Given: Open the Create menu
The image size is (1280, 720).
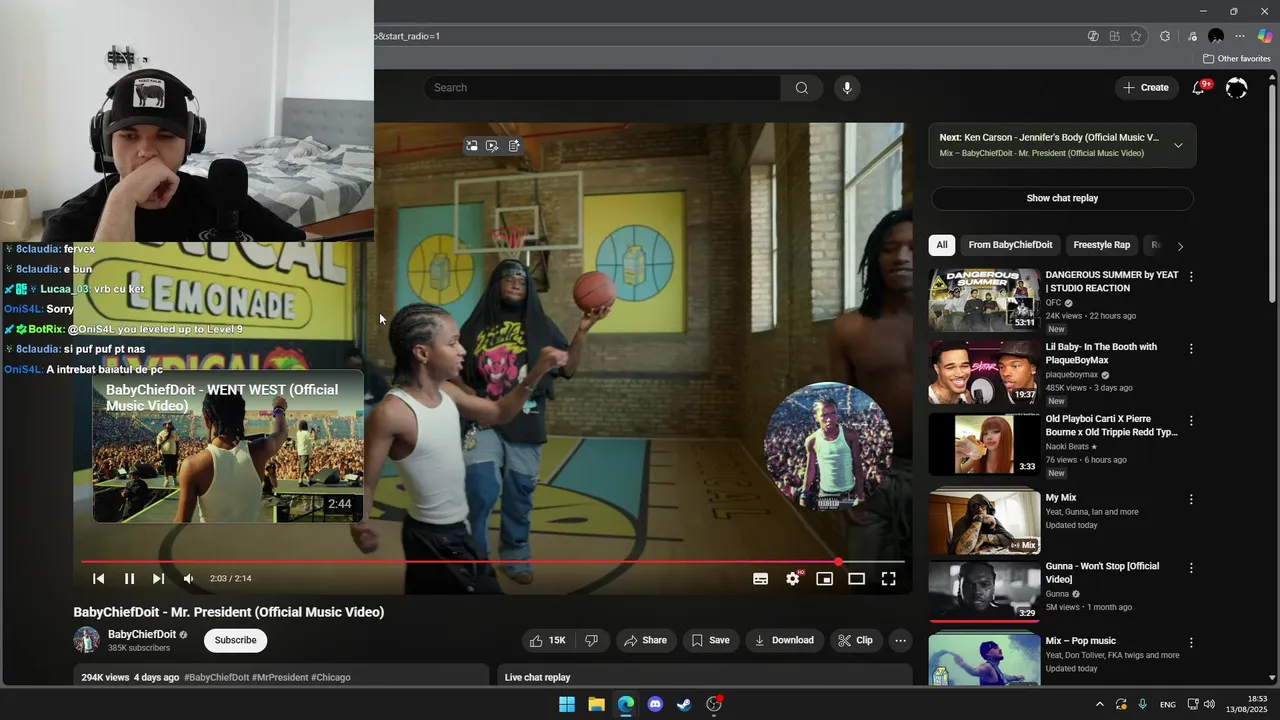Looking at the screenshot, I should coord(1146,88).
